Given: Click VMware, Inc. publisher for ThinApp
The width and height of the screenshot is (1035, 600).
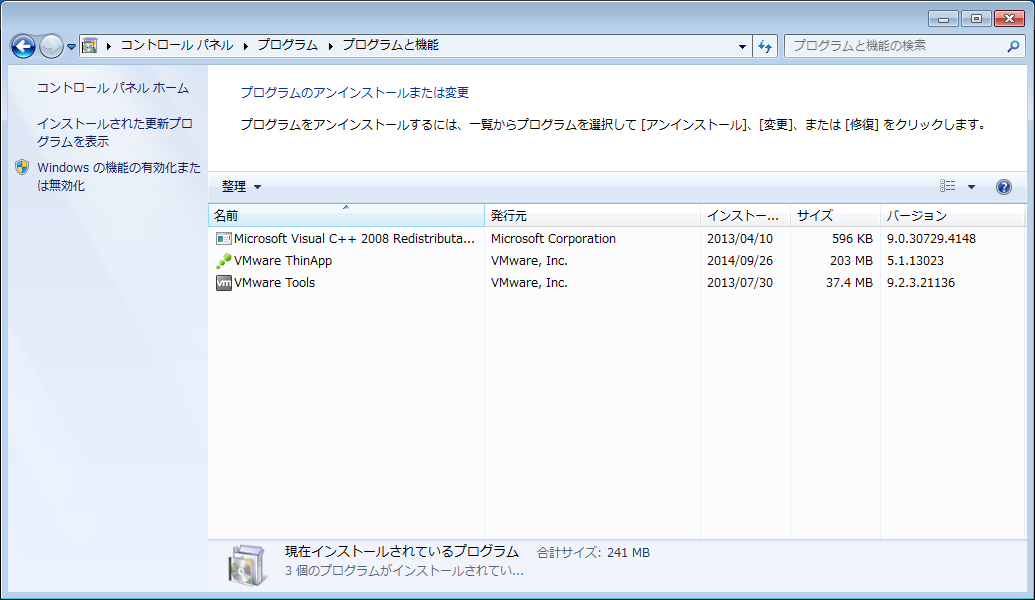Looking at the screenshot, I should (x=529, y=261).
